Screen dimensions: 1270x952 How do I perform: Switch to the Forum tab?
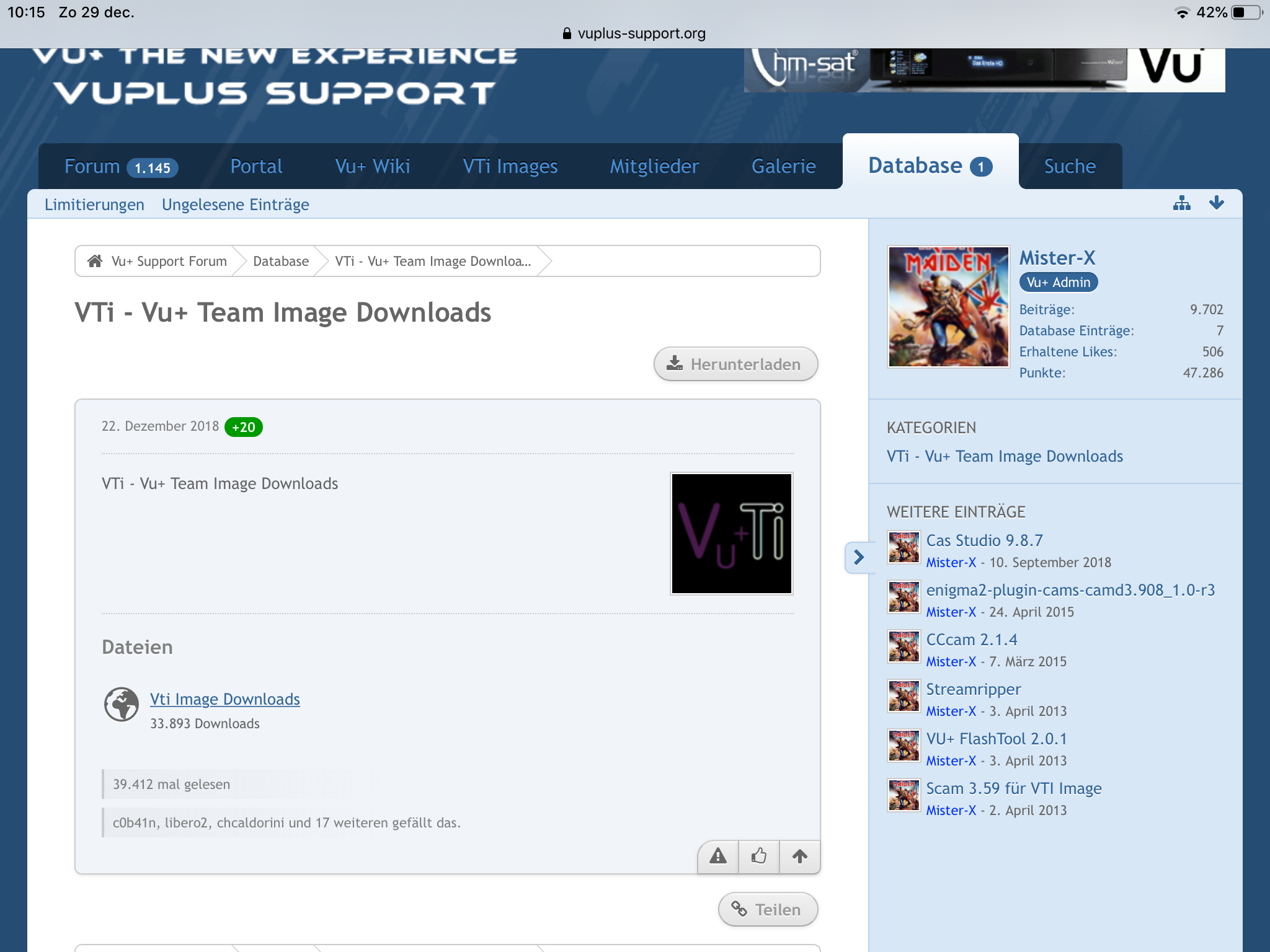point(121,166)
